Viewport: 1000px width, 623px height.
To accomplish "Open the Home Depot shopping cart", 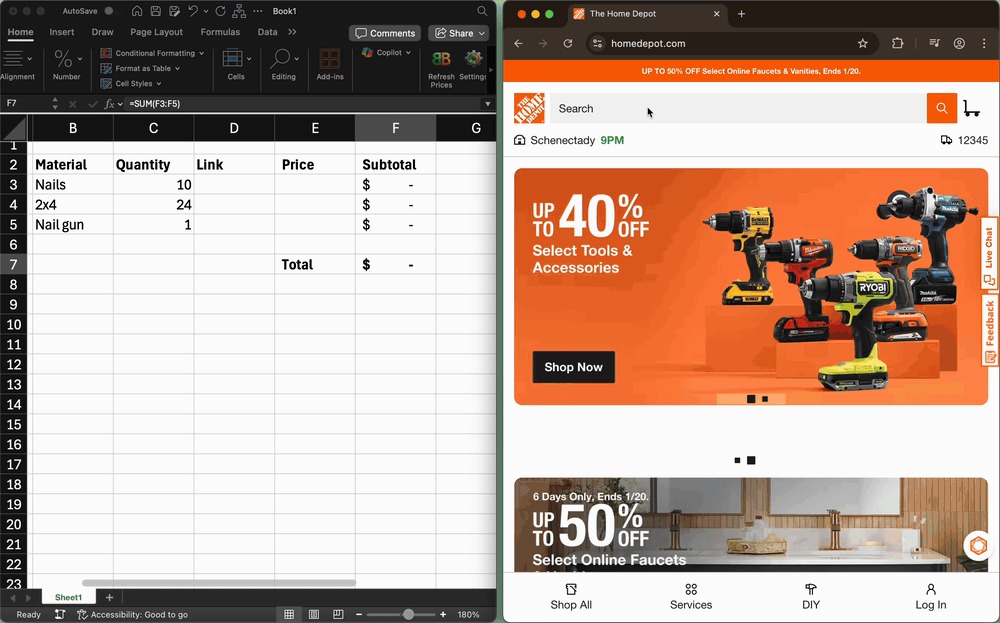I will click(x=971, y=108).
